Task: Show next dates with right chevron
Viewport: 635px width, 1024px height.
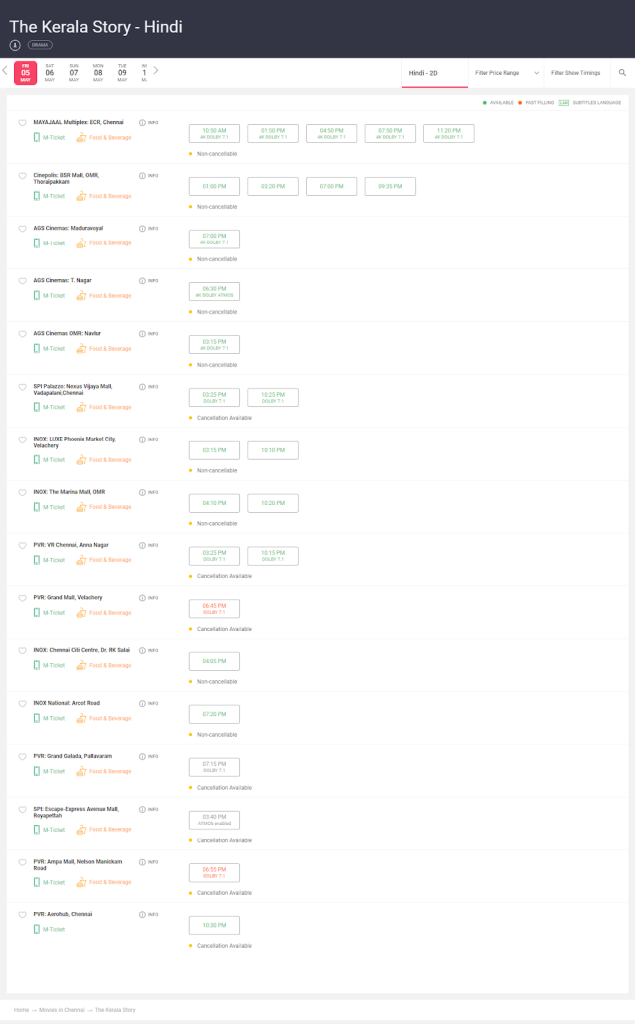Action: [155, 71]
